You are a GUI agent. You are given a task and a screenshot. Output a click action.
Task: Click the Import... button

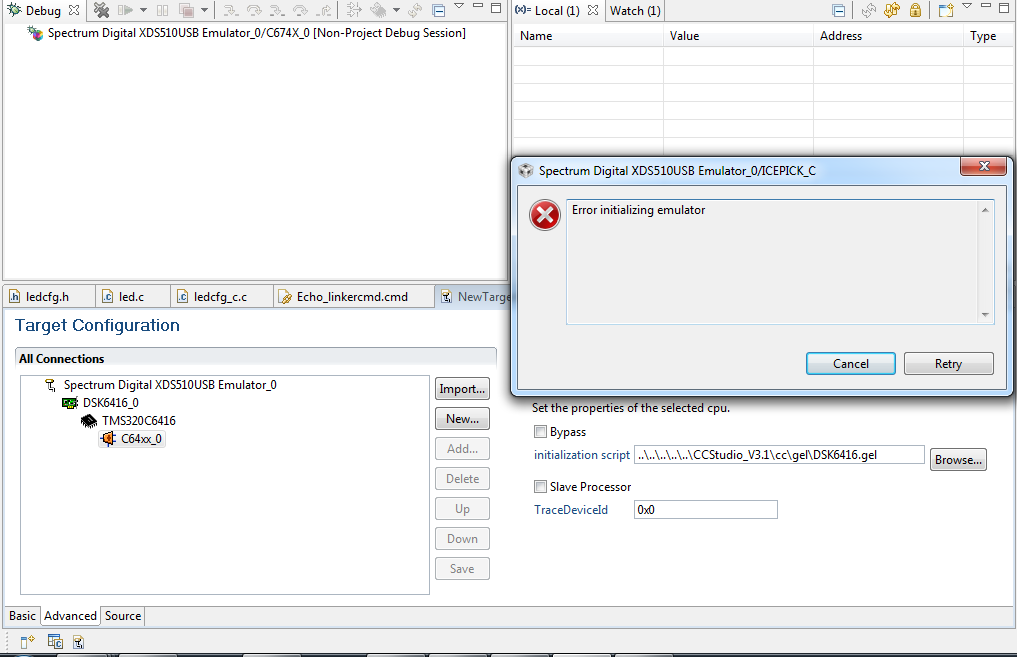(x=462, y=389)
